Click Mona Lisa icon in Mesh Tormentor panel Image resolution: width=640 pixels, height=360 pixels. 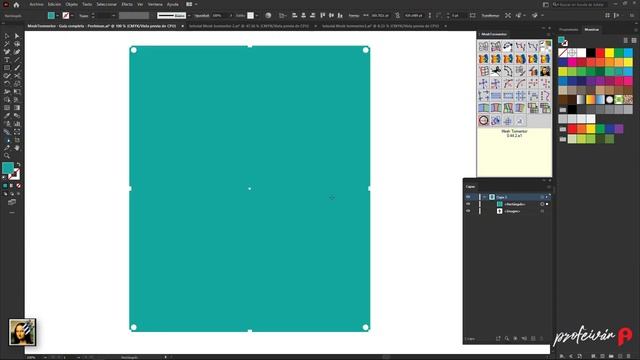[x=545, y=71]
